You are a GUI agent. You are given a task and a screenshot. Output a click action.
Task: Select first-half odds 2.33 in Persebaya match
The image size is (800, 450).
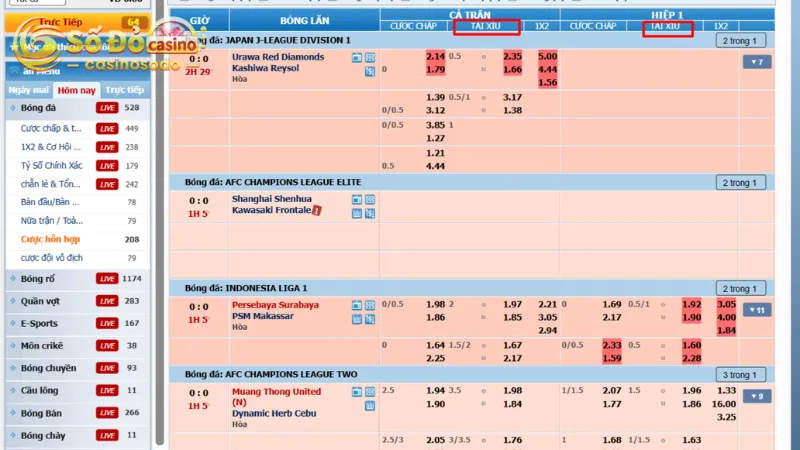click(612, 345)
